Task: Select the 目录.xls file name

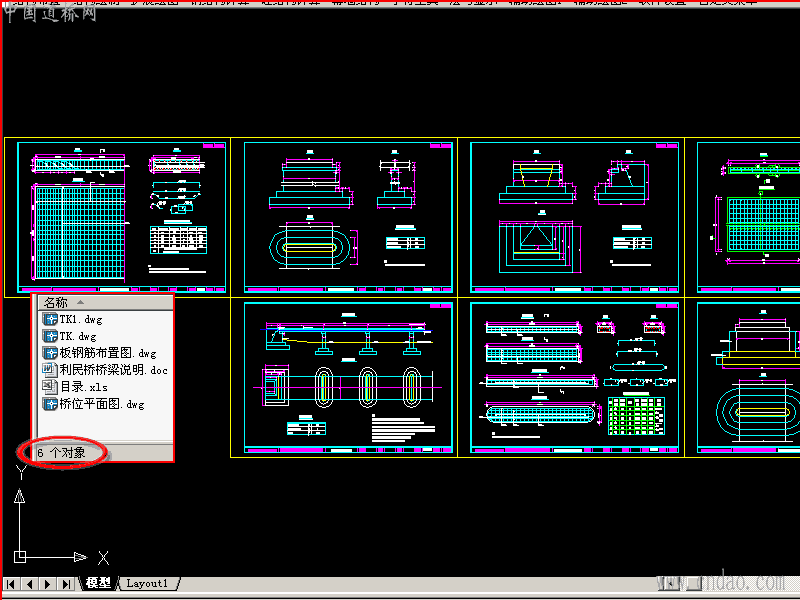Action: pos(84,387)
